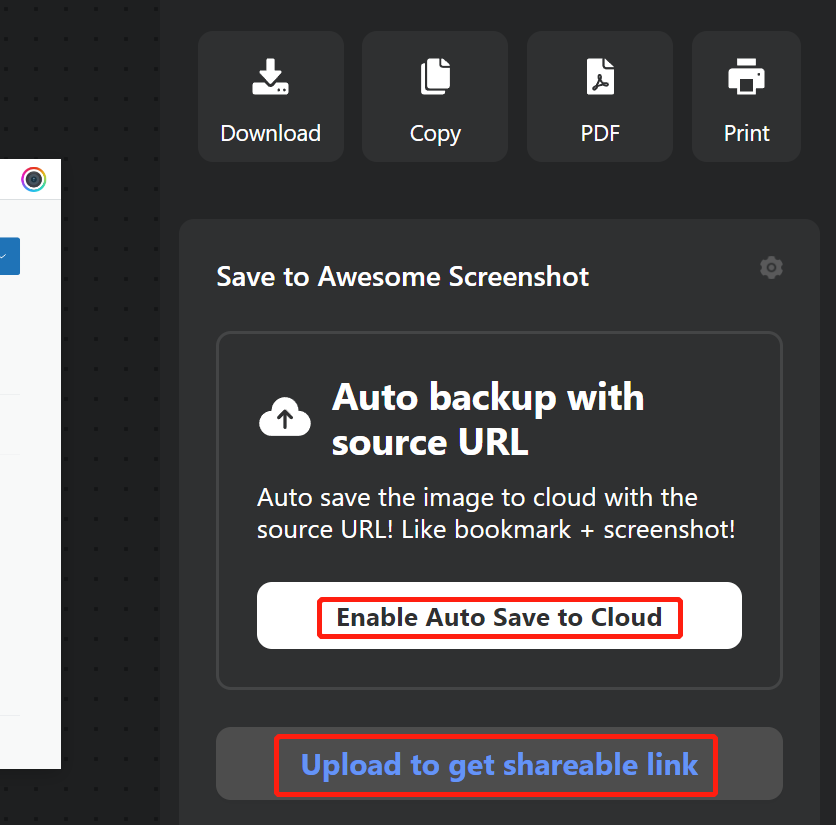836x825 pixels.
Task: Choose the Print text label
Action: [746, 133]
